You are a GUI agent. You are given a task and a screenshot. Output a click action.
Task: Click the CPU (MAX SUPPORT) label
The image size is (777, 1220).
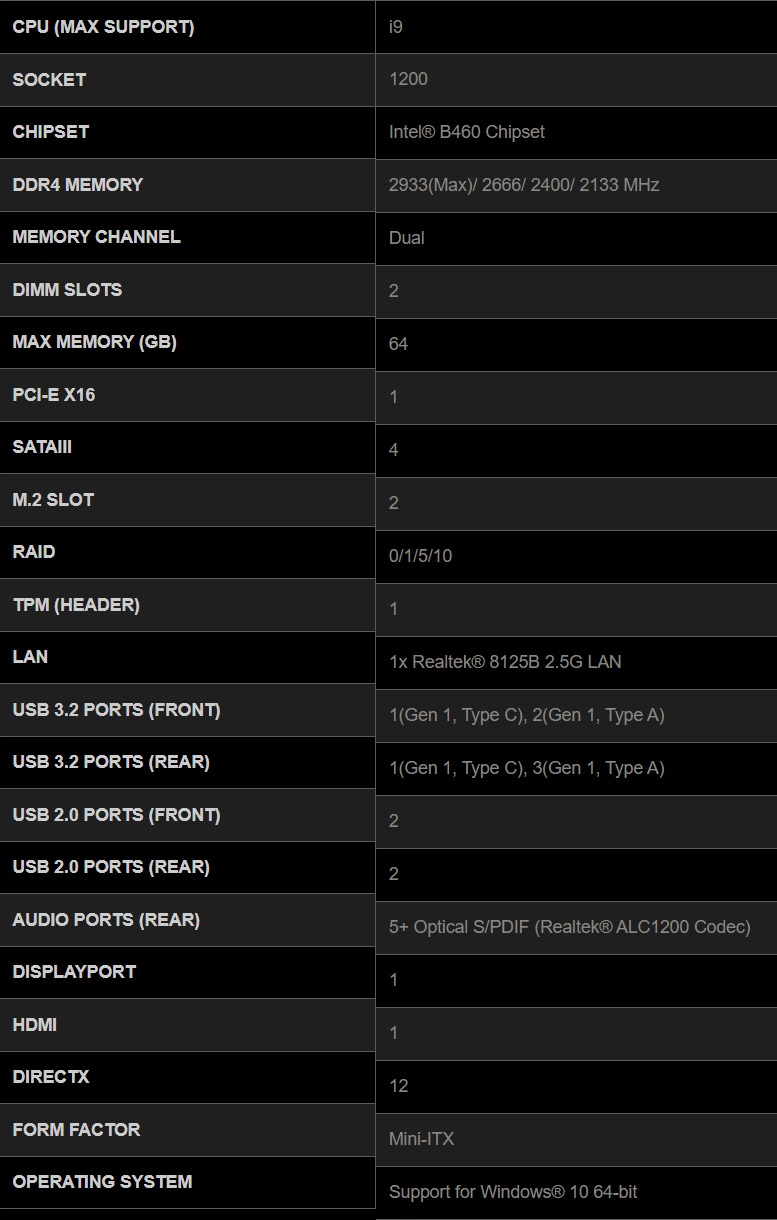(x=103, y=27)
